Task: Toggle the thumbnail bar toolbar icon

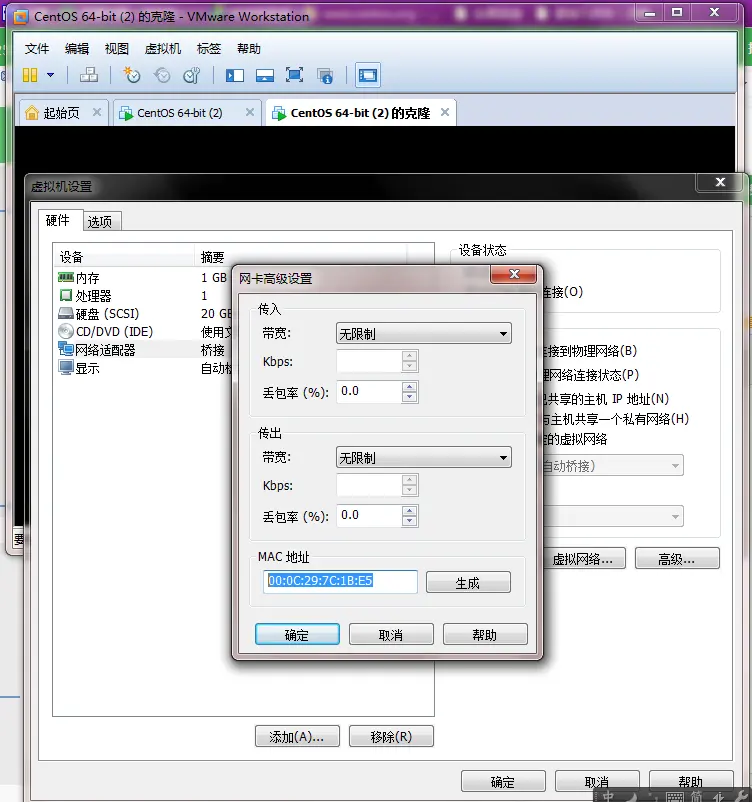Action: click(x=264, y=76)
